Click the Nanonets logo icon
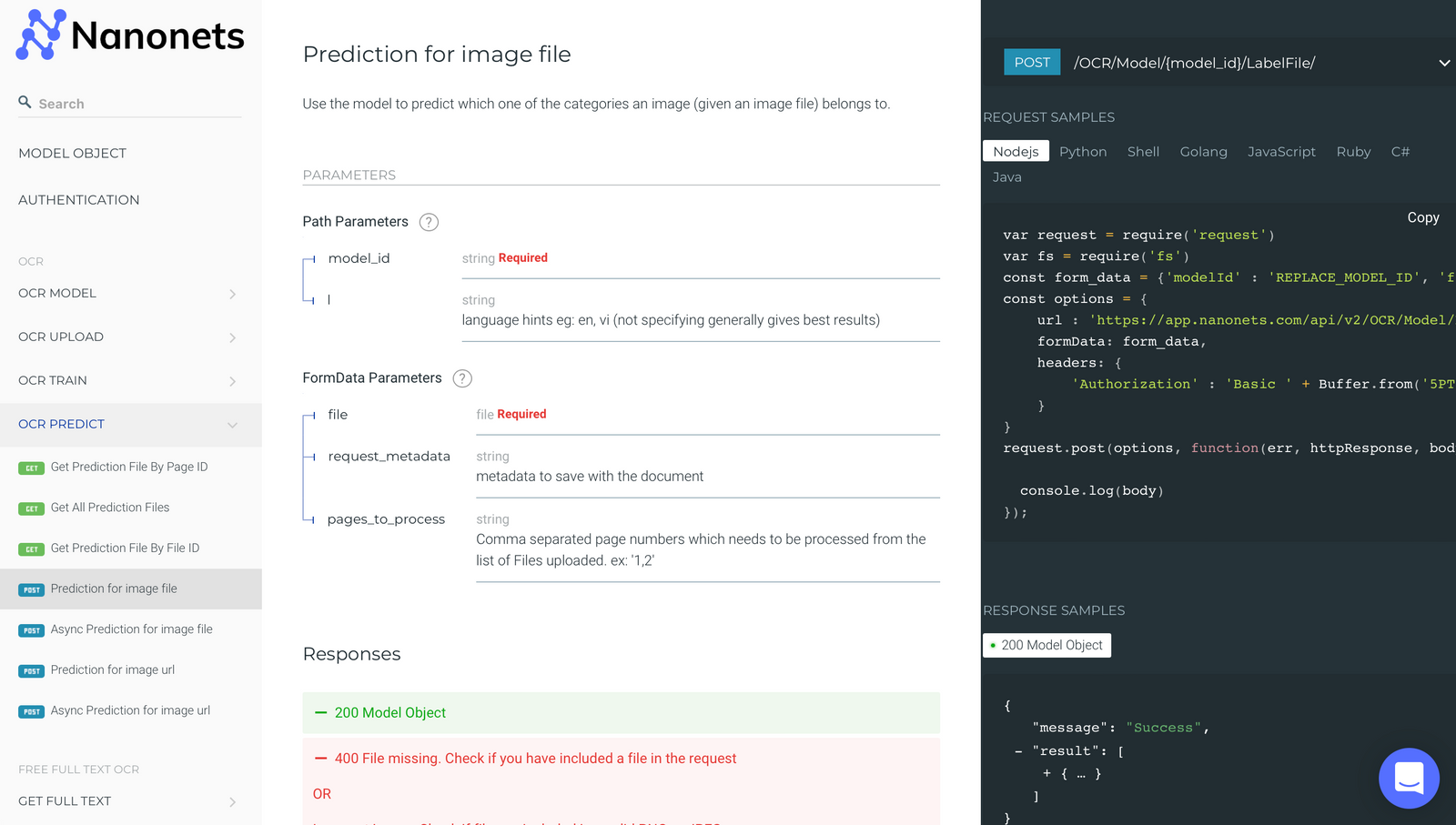The image size is (1456, 825). coord(41,35)
